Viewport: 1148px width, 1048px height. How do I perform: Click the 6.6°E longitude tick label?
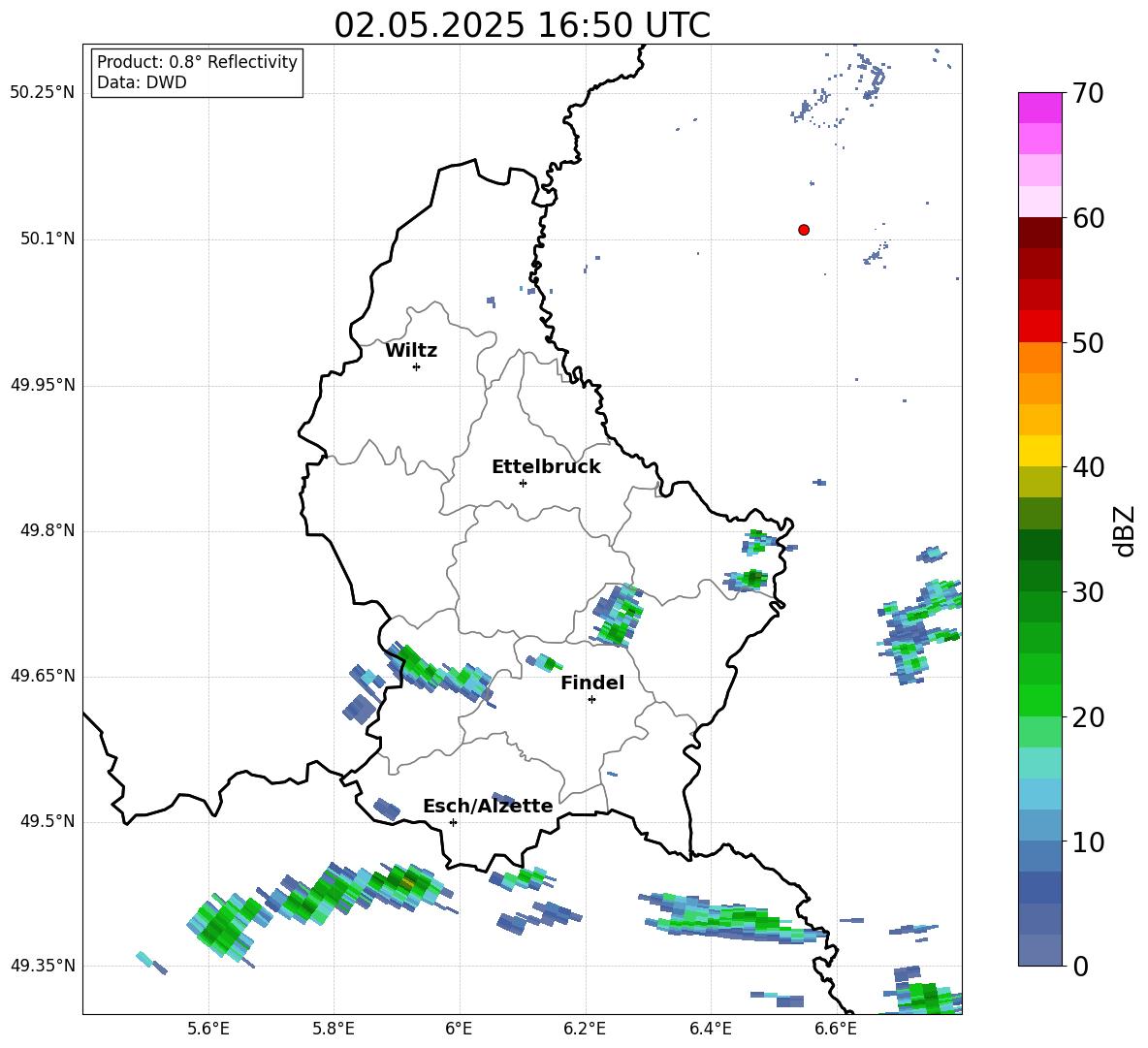point(836,1029)
